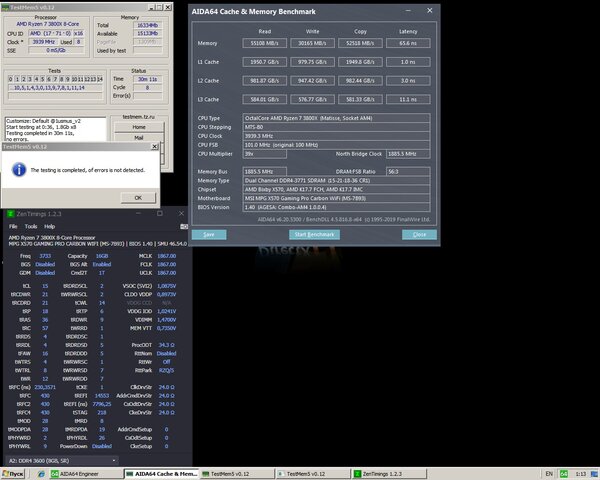This screenshot has height=480, width=600.
Task: Click the L3 Cache Latency 11.1 ns field
Action: [408, 100]
